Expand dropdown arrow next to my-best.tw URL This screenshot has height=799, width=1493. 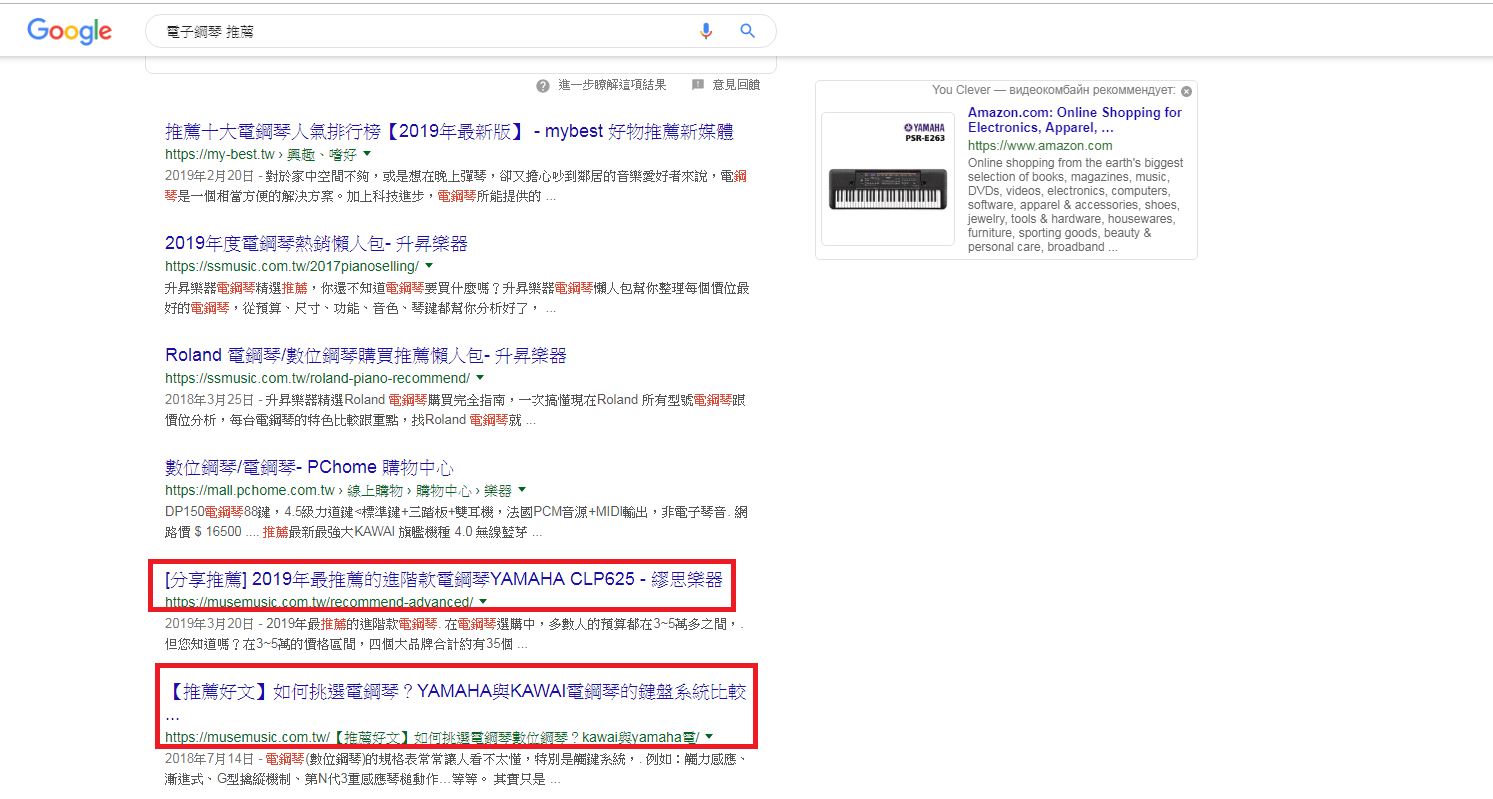(367, 154)
